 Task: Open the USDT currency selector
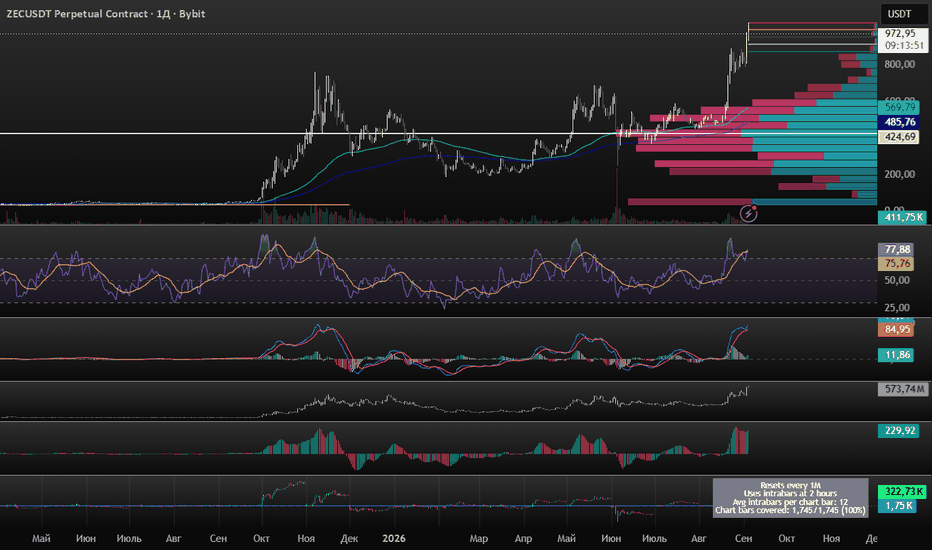click(x=900, y=14)
